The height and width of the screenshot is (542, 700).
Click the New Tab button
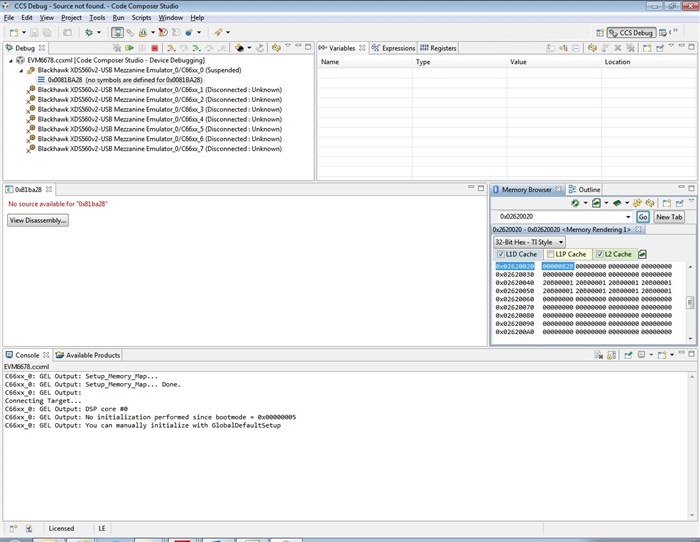coord(669,217)
